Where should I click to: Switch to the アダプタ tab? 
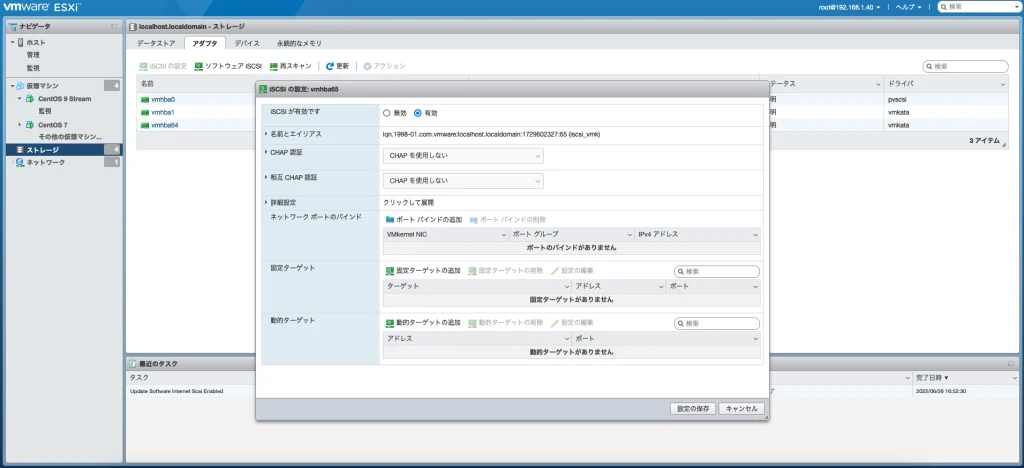tap(205, 43)
